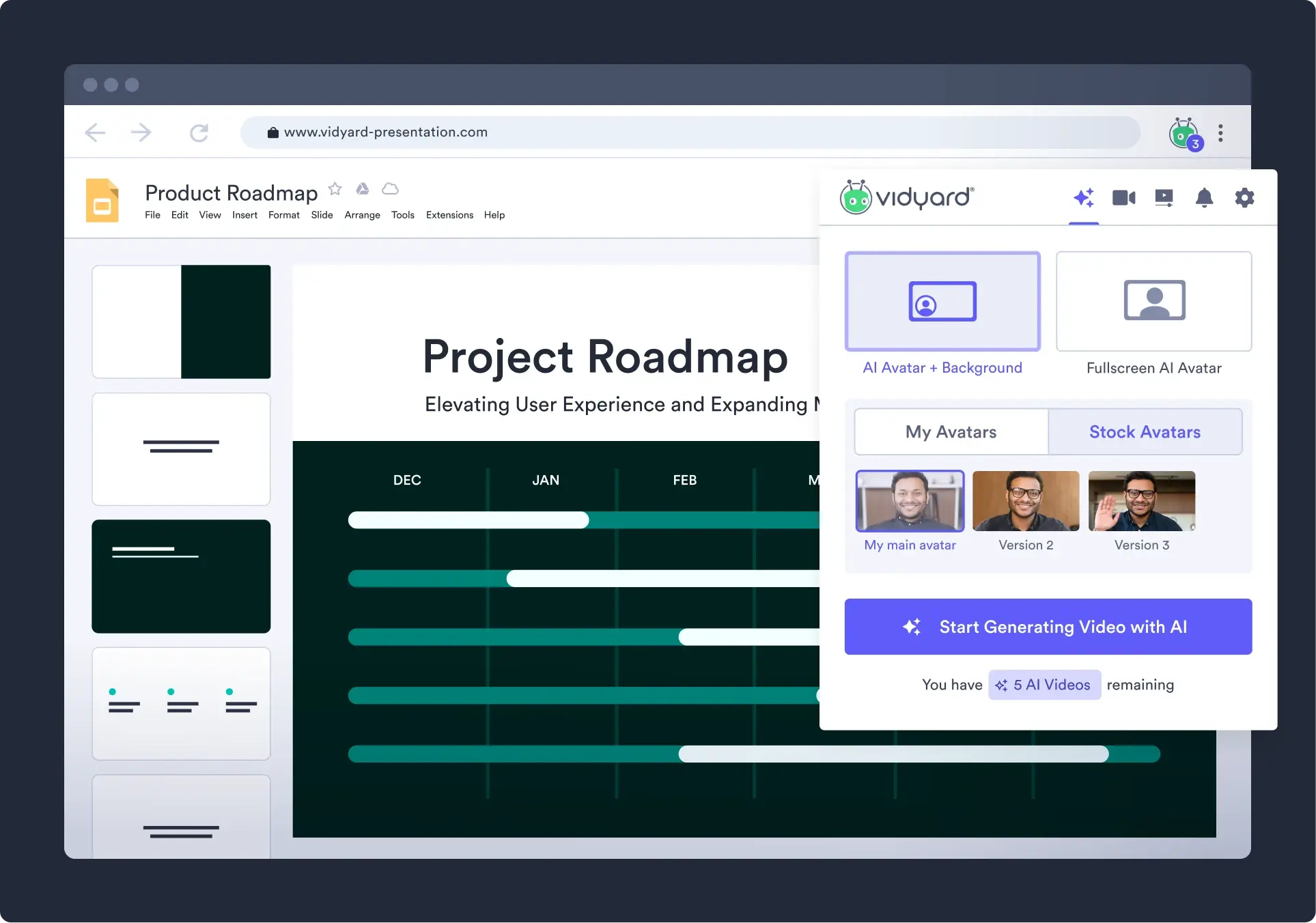This screenshot has height=923, width=1316.
Task: Click the cloud save status icon
Action: tap(389, 188)
